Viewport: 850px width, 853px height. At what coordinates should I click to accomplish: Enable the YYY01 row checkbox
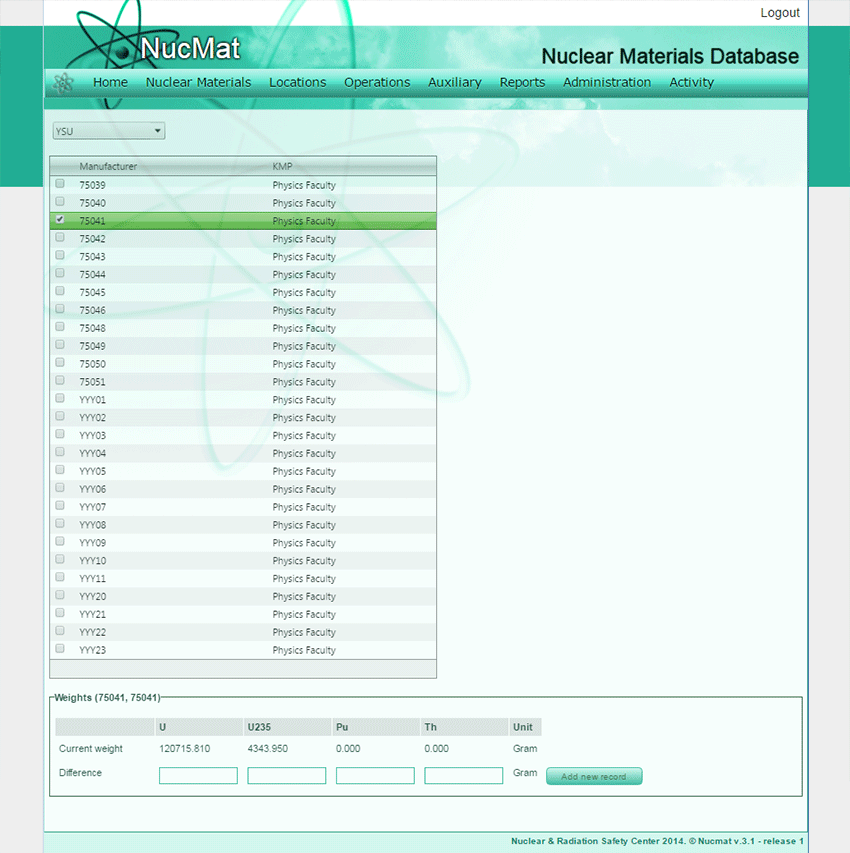(x=60, y=399)
